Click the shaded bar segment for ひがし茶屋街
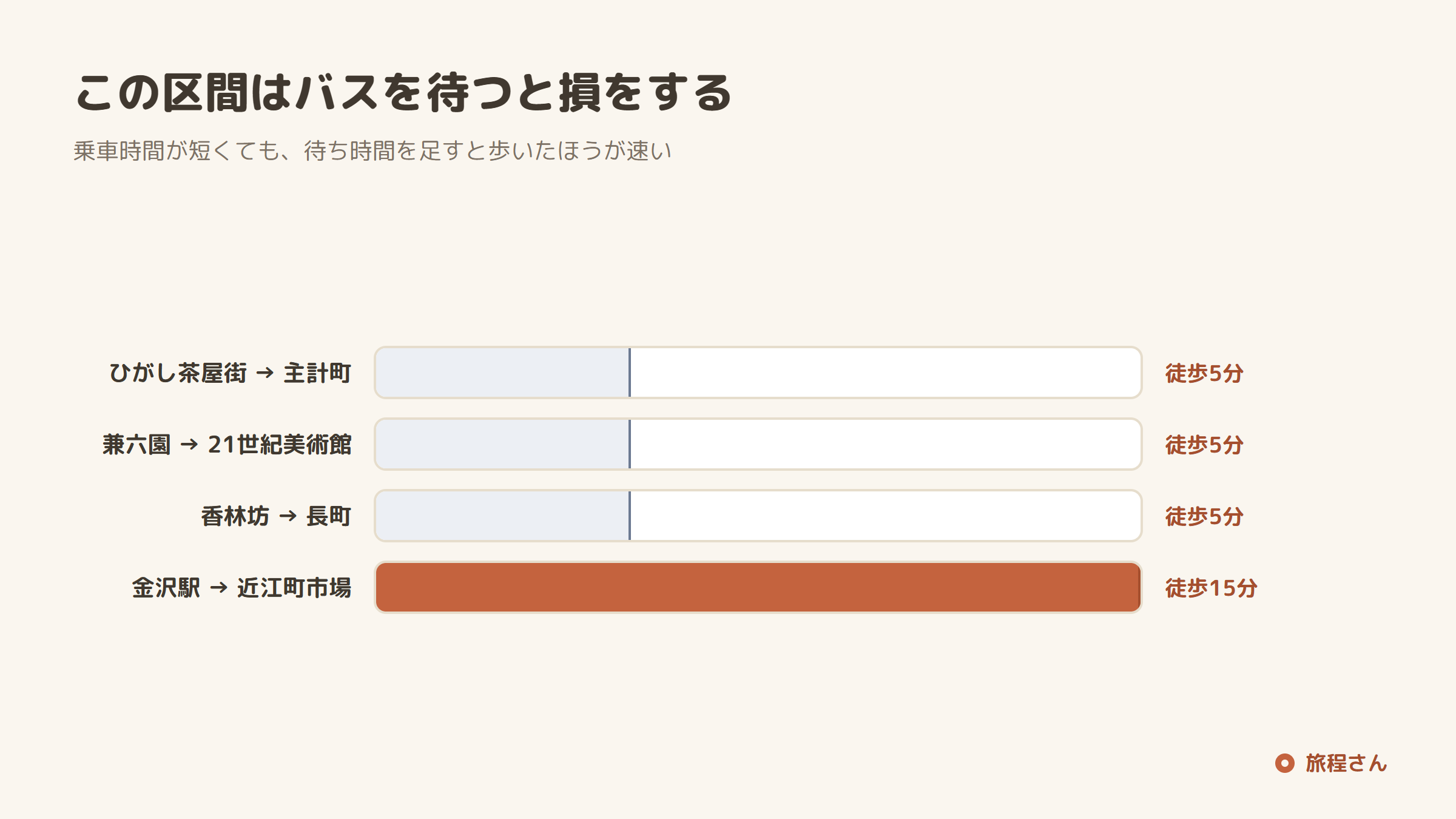 [x=502, y=372]
